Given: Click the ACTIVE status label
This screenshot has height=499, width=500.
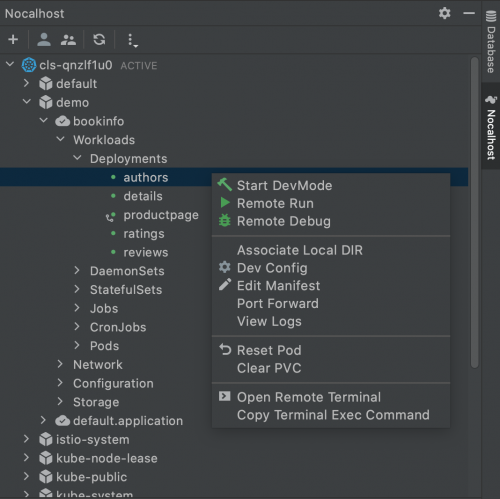Looking at the screenshot, I should click(x=139, y=66).
